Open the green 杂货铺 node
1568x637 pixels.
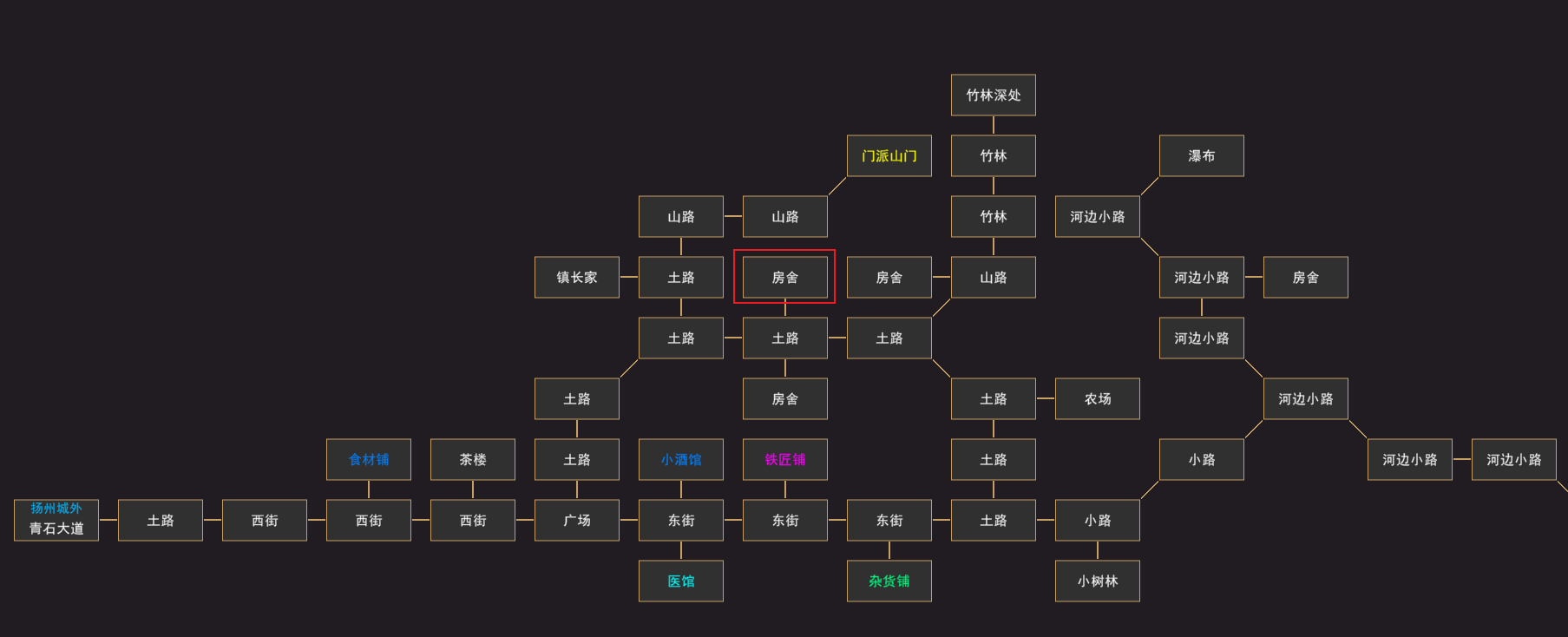889,581
